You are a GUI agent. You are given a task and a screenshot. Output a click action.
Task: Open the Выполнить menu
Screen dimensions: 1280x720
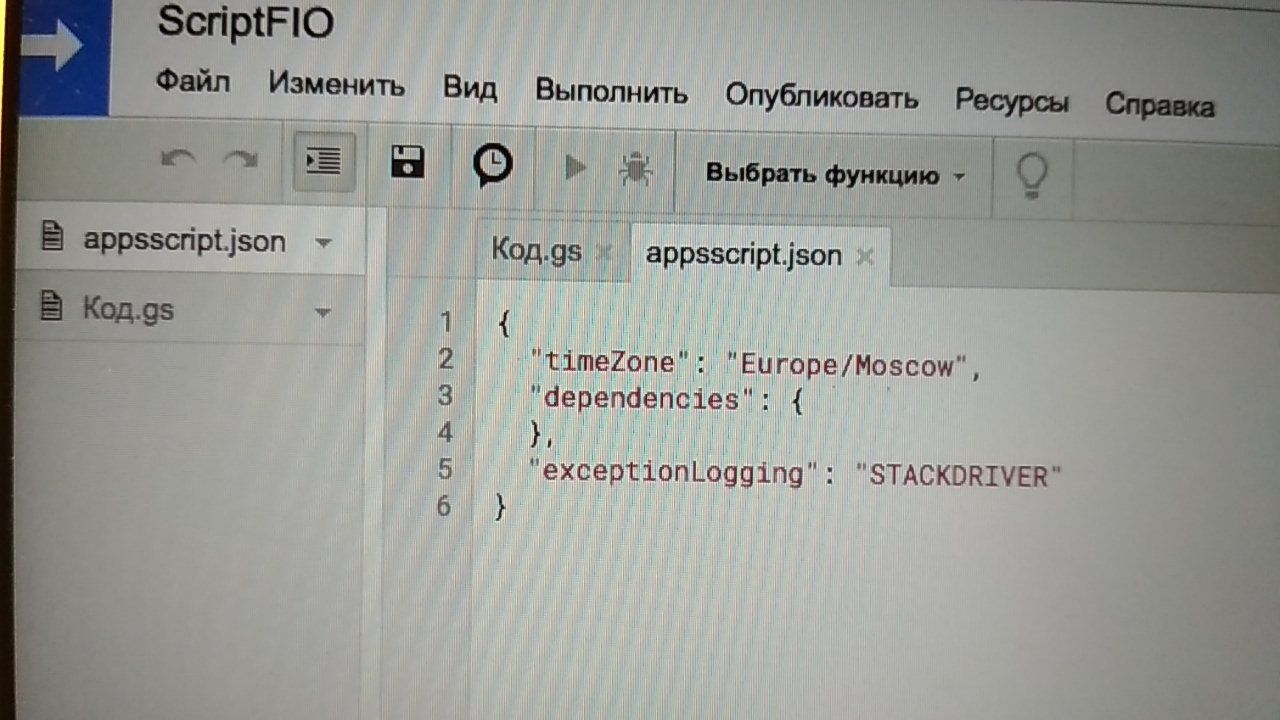(611, 91)
